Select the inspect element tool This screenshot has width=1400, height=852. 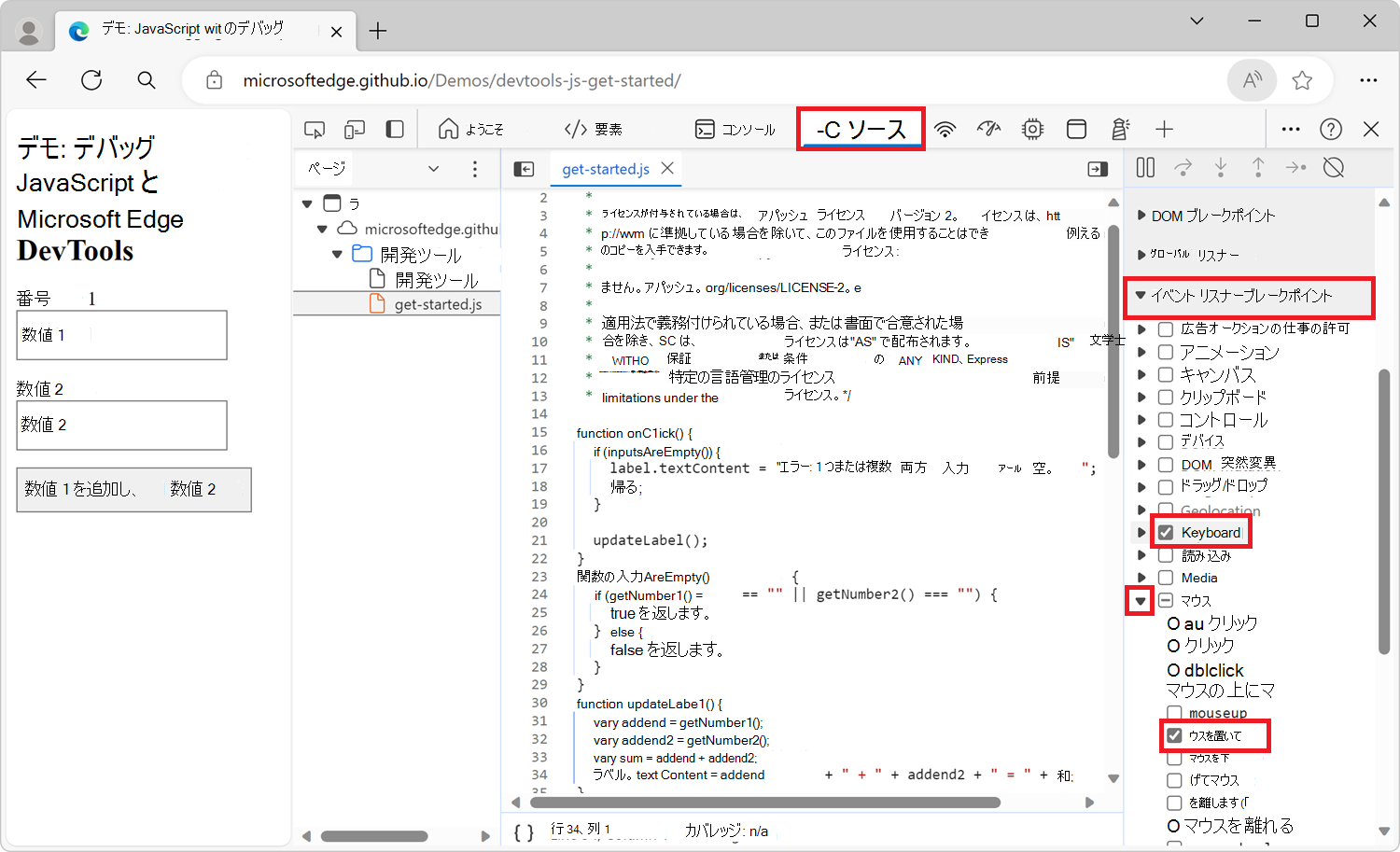(x=315, y=129)
